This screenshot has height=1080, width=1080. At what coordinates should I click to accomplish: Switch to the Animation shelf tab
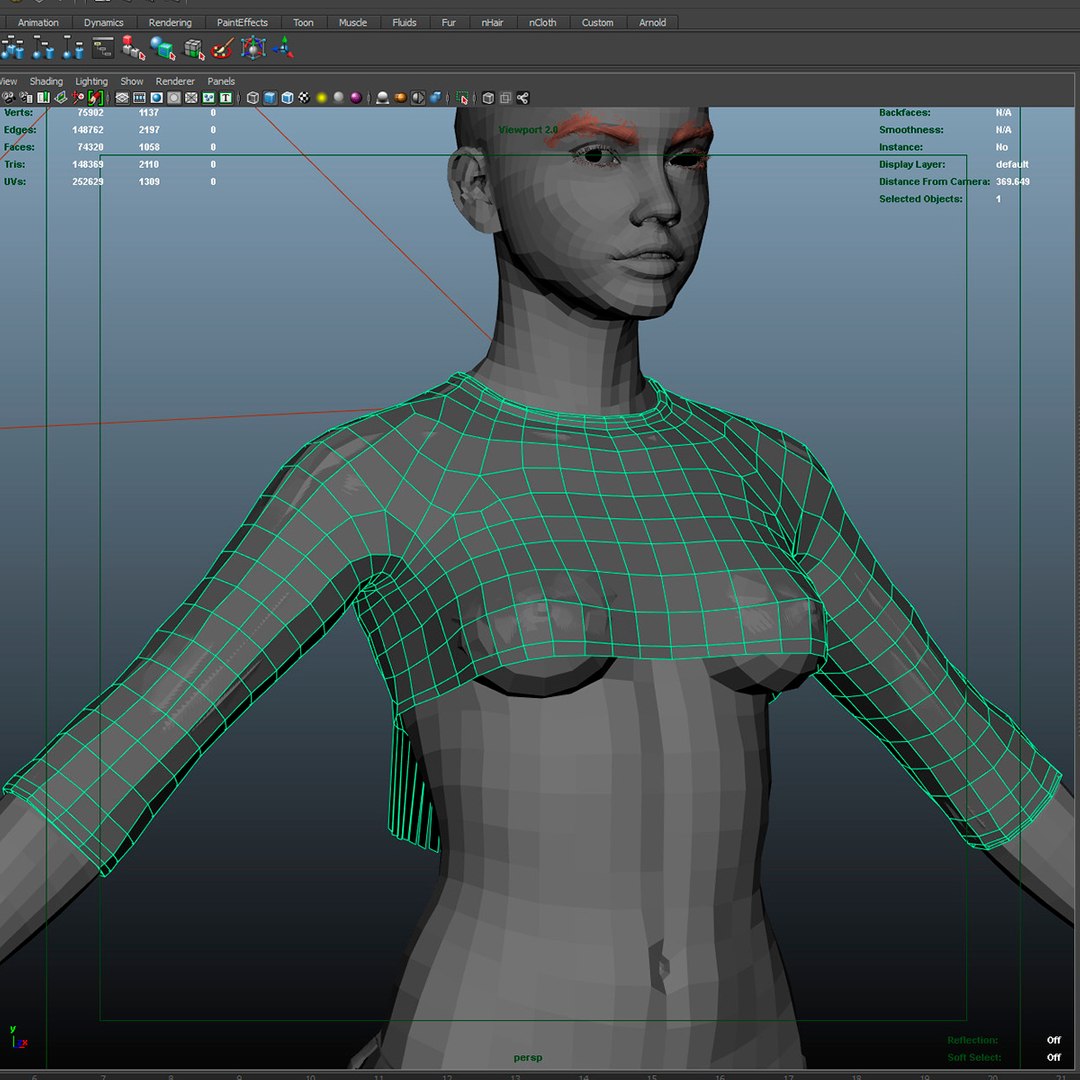pos(38,22)
